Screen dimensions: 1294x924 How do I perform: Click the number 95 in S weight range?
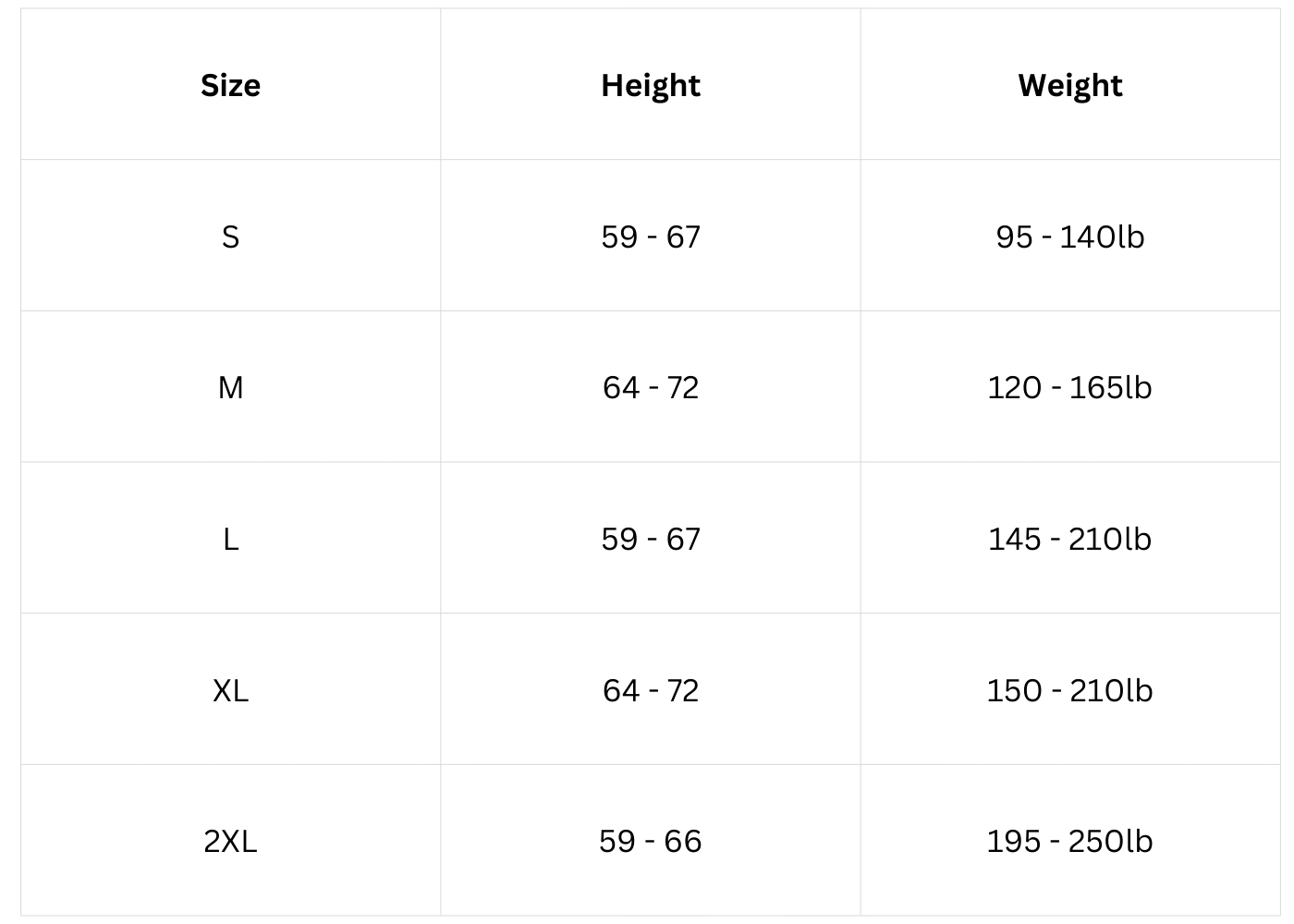click(1014, 237)
